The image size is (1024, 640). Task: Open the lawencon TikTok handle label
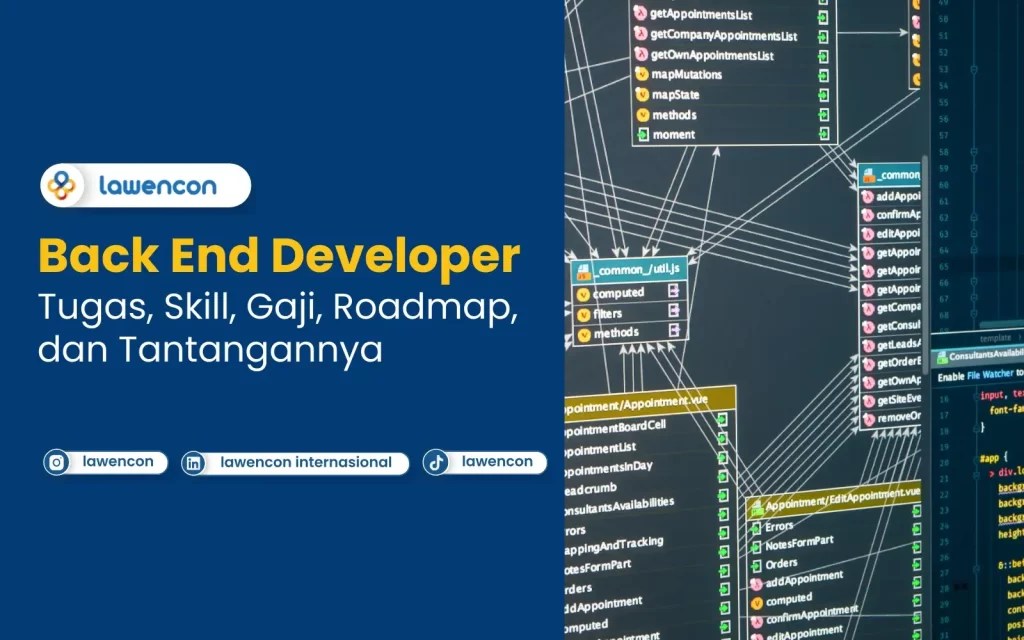[x=497, y=462]
